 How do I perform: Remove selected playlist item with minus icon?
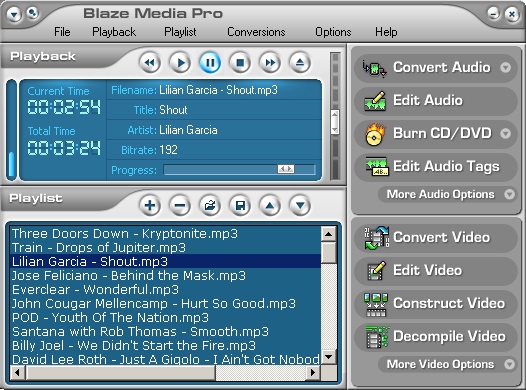coord(180,205)
